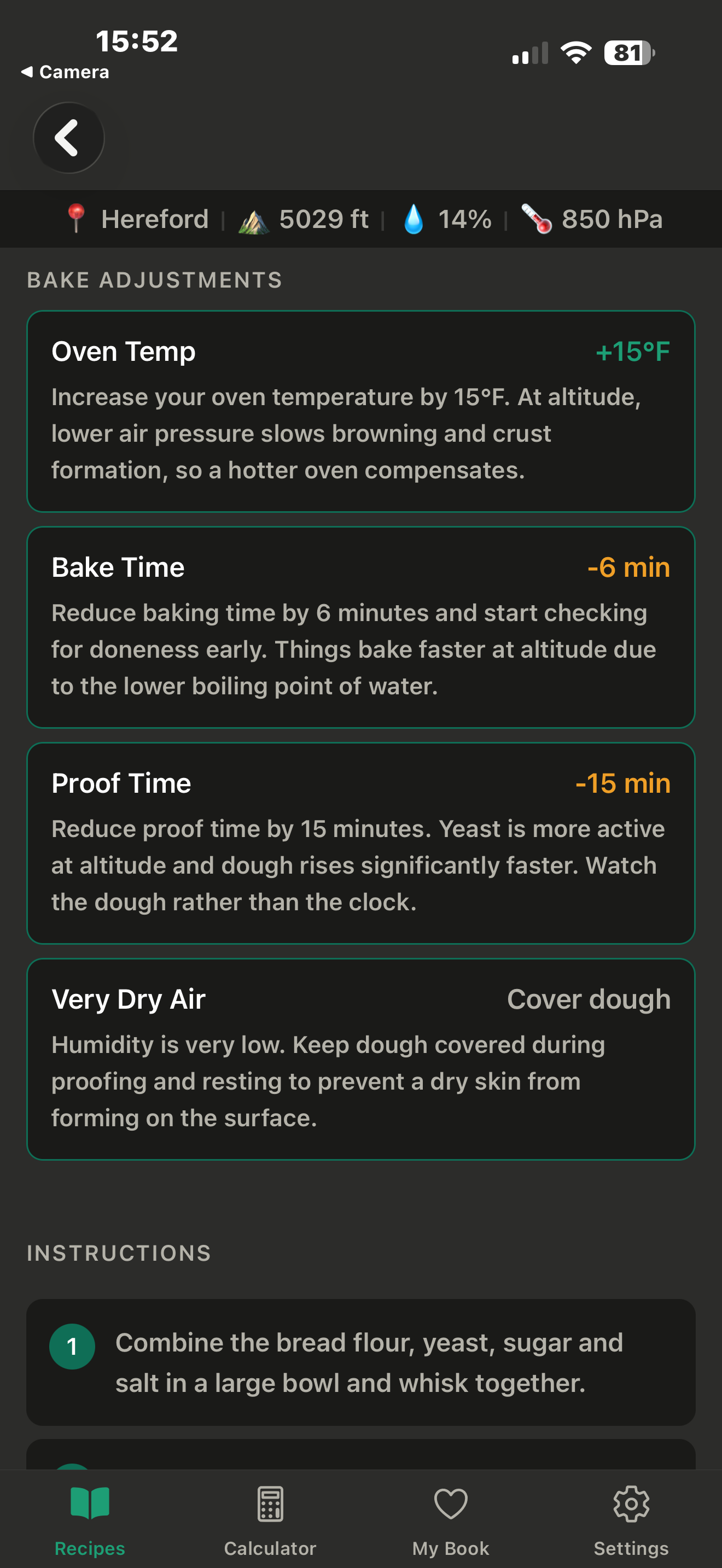Tap the mountain altitude icon
This screenshot has height=1568, width=722.
tap(254, 219)
